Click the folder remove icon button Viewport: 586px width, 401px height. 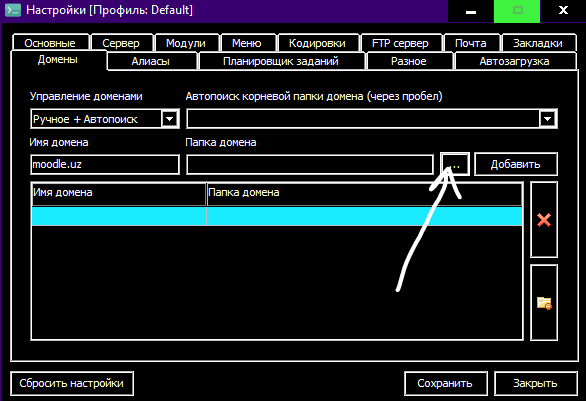(544, 303)
